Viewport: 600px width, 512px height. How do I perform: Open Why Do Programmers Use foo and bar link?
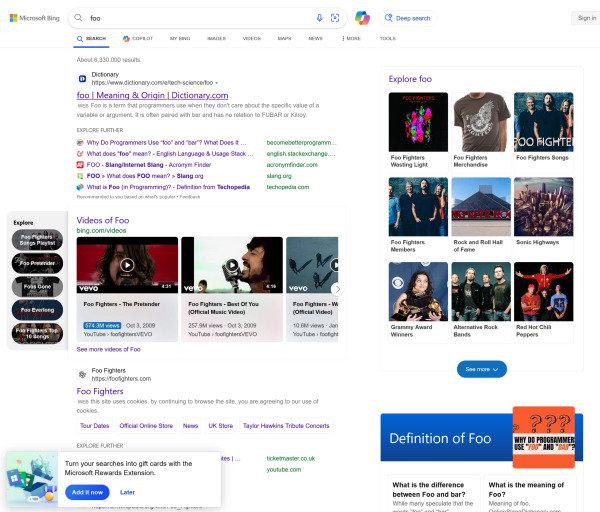click(166, 143)
